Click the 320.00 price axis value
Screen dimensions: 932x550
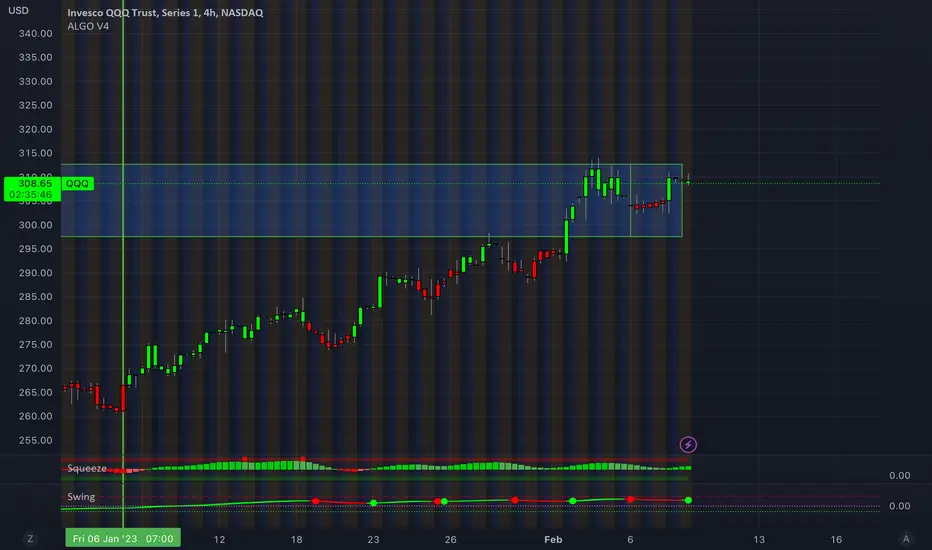pyautogui.click(x=35, y=130)
